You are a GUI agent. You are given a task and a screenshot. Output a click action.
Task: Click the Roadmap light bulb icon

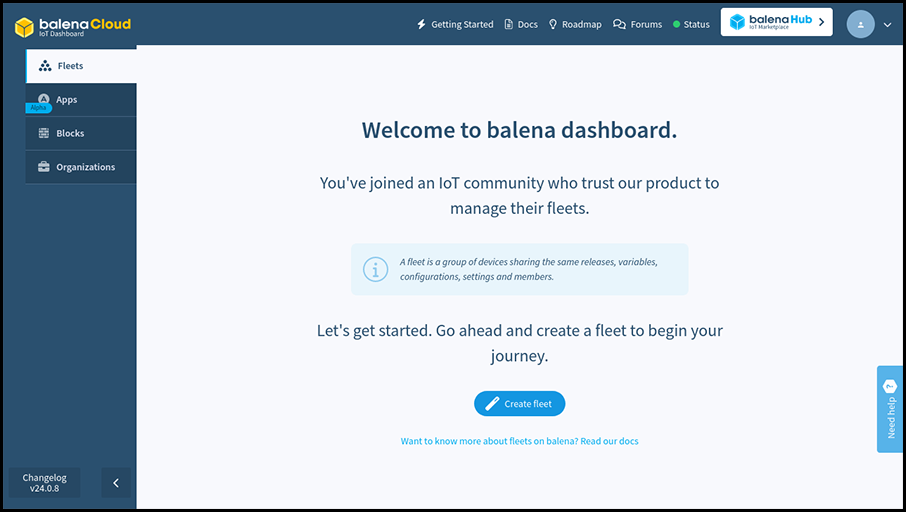click(553, 24)
